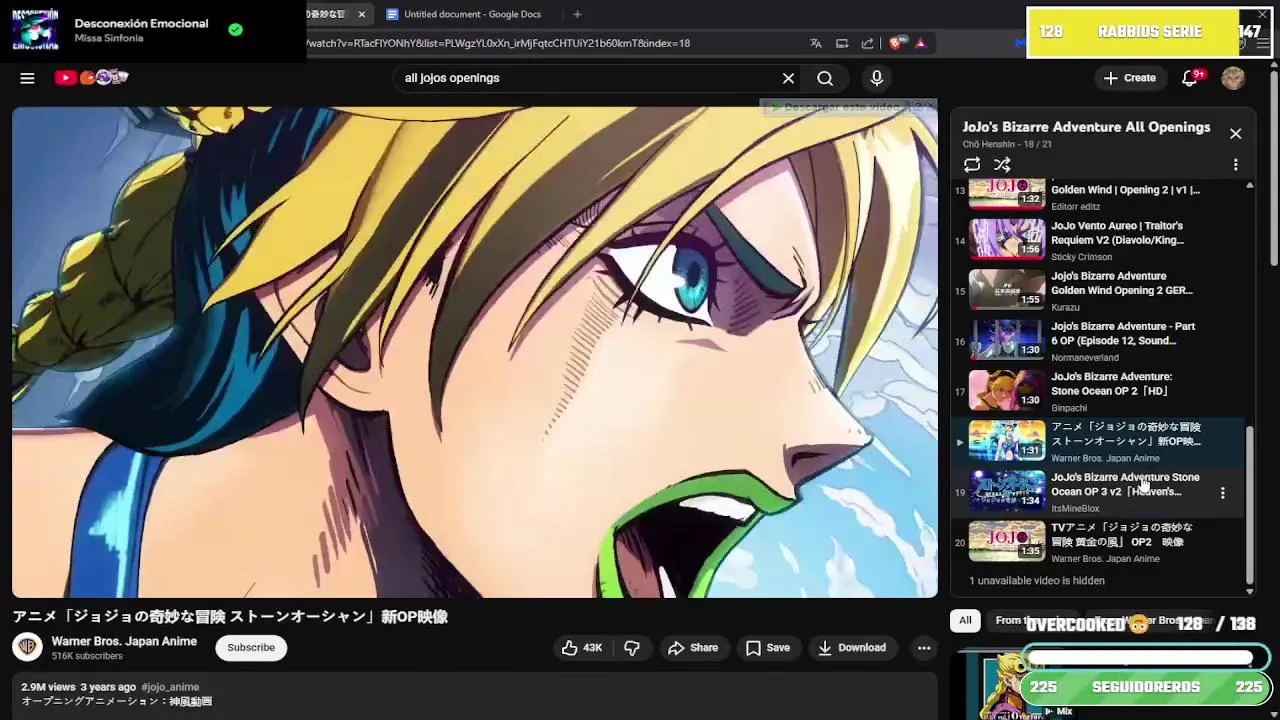Select the All filter chip
This screenshot has width=1280, height=720.
pos(965,620)
